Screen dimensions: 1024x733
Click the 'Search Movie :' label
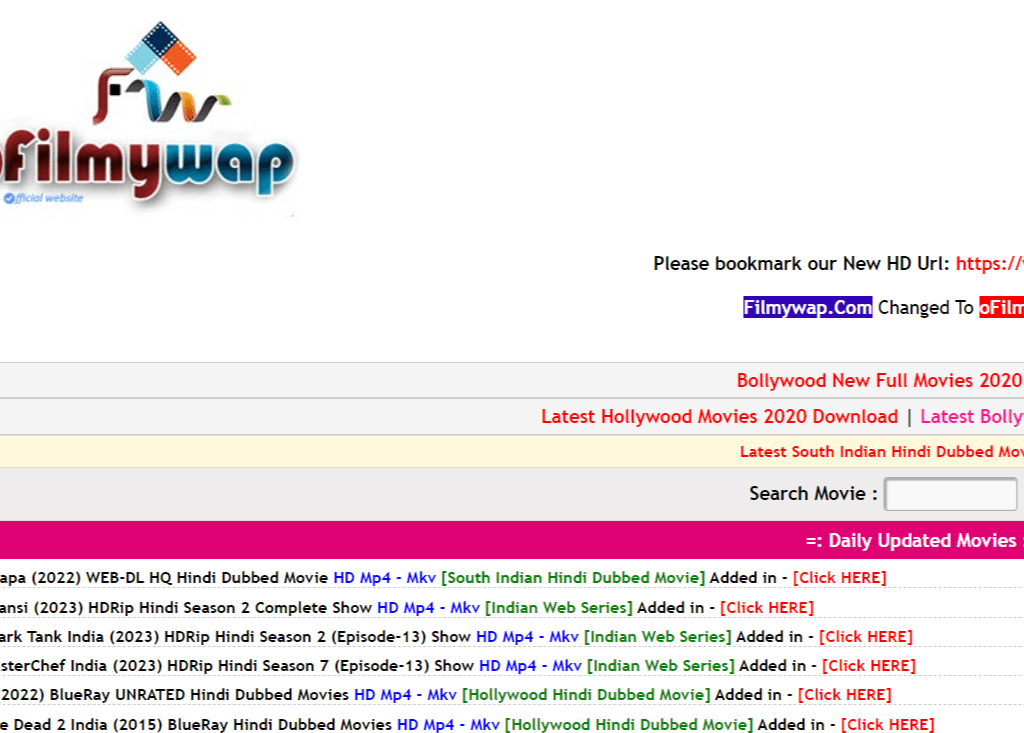pos(813,493)
